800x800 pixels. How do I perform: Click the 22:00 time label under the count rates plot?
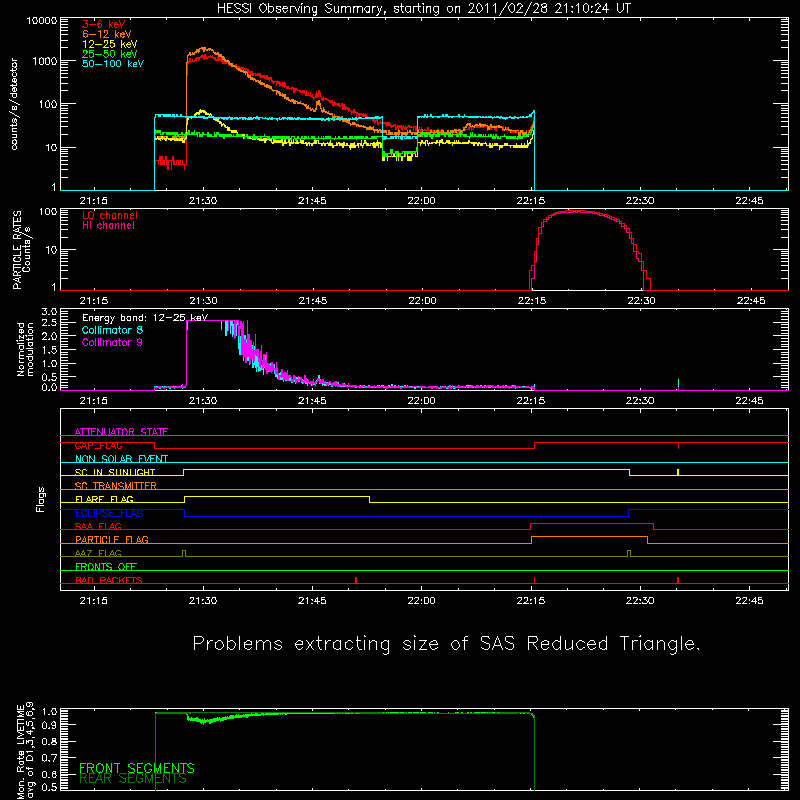pos(421,201)
